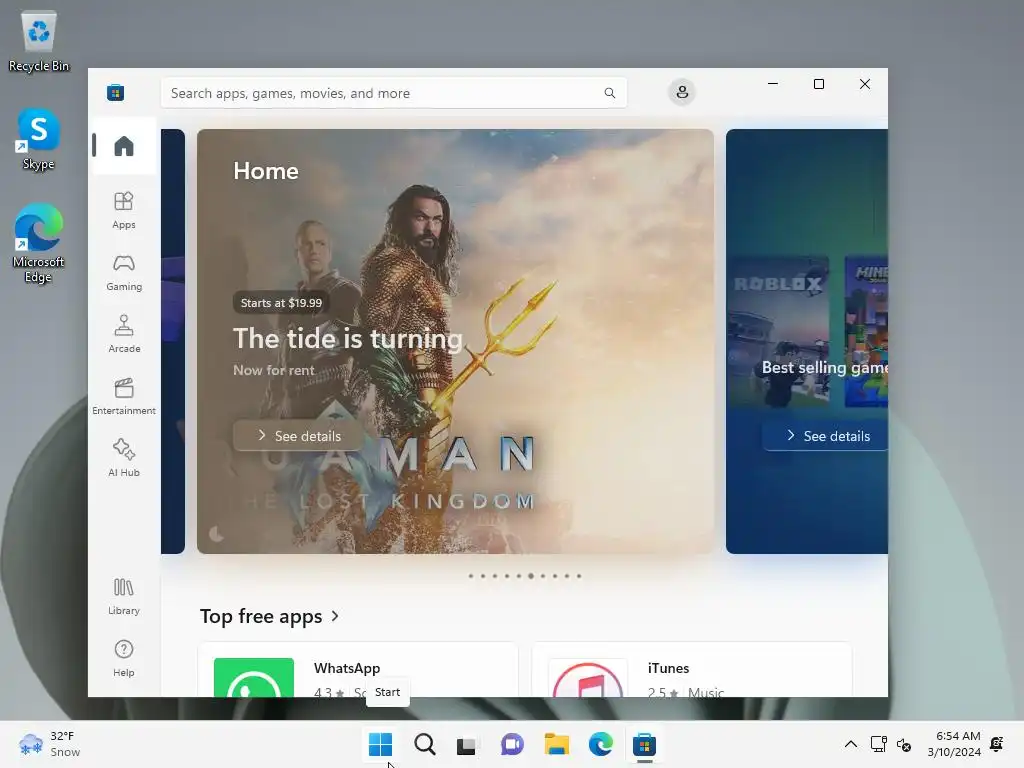Screen dimensions: 1024x768
Task: Open the WhatsApp app card
Action: click(358, 670)
